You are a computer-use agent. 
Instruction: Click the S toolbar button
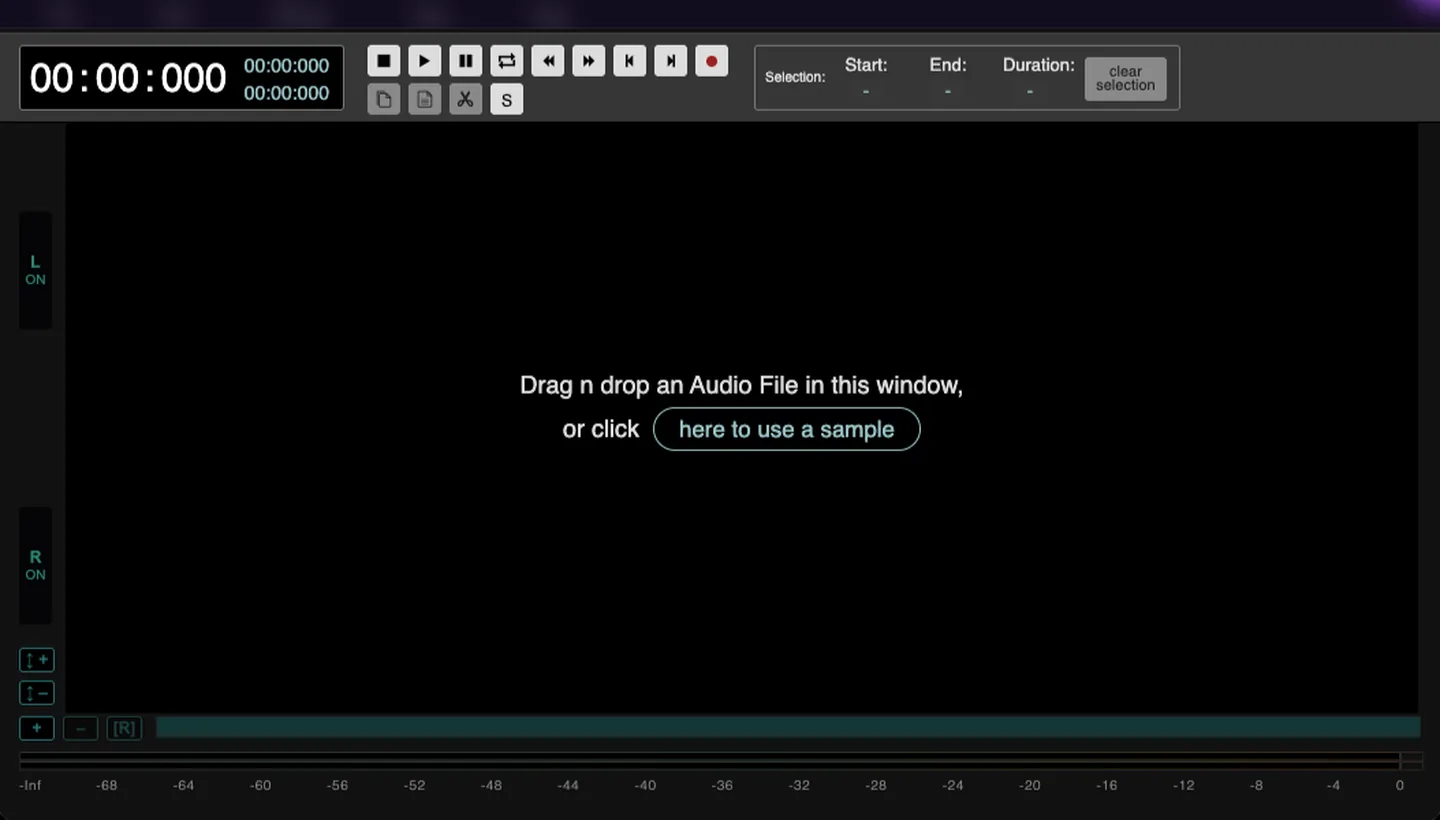[506, 99]
